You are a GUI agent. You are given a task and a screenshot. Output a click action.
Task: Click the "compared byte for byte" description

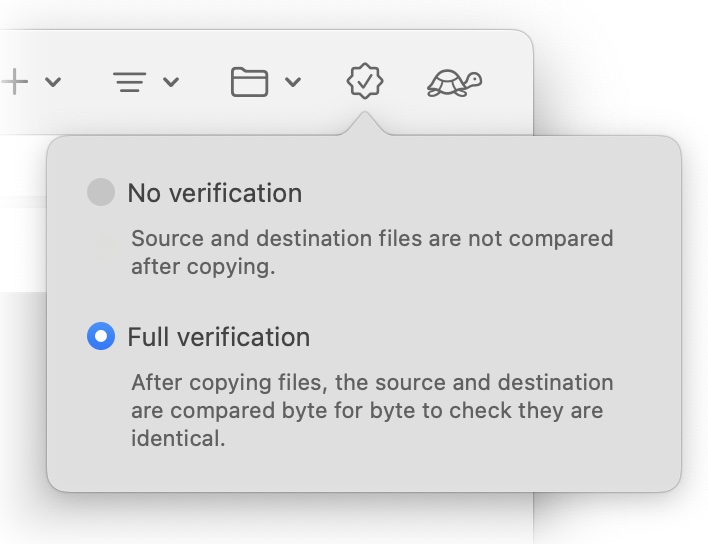(x=372, y=411)
